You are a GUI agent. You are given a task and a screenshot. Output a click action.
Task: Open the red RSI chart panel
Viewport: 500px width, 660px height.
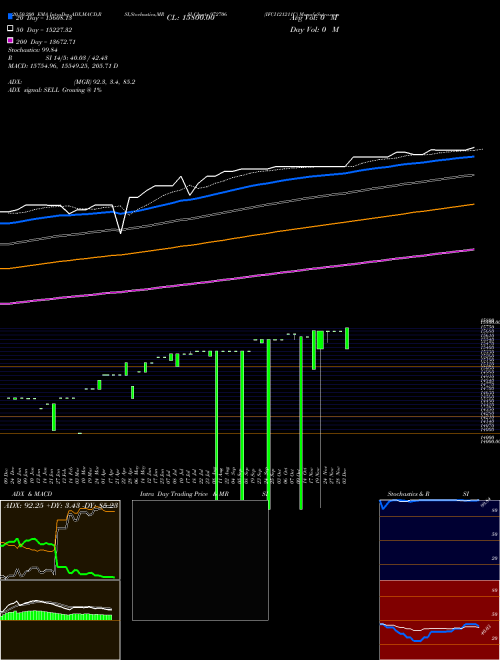pos(439,620)
